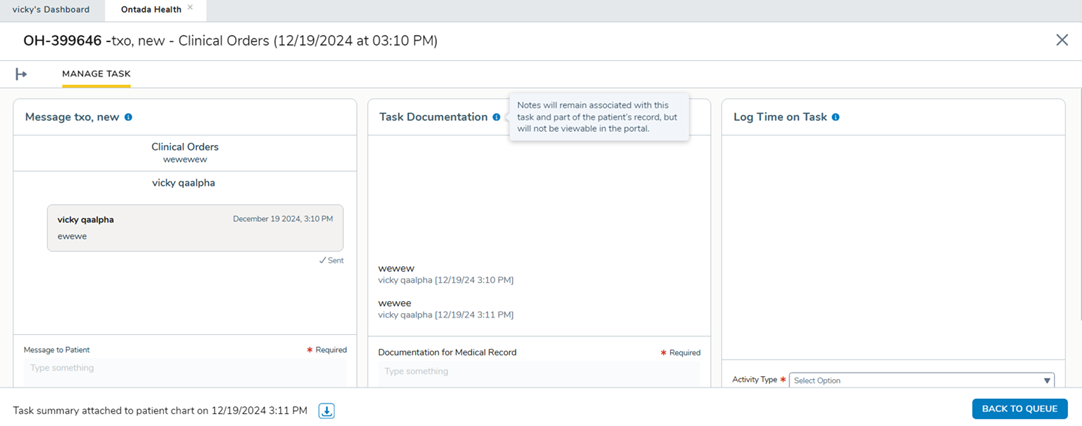Click the Sent status indicator

pos(331,260)
